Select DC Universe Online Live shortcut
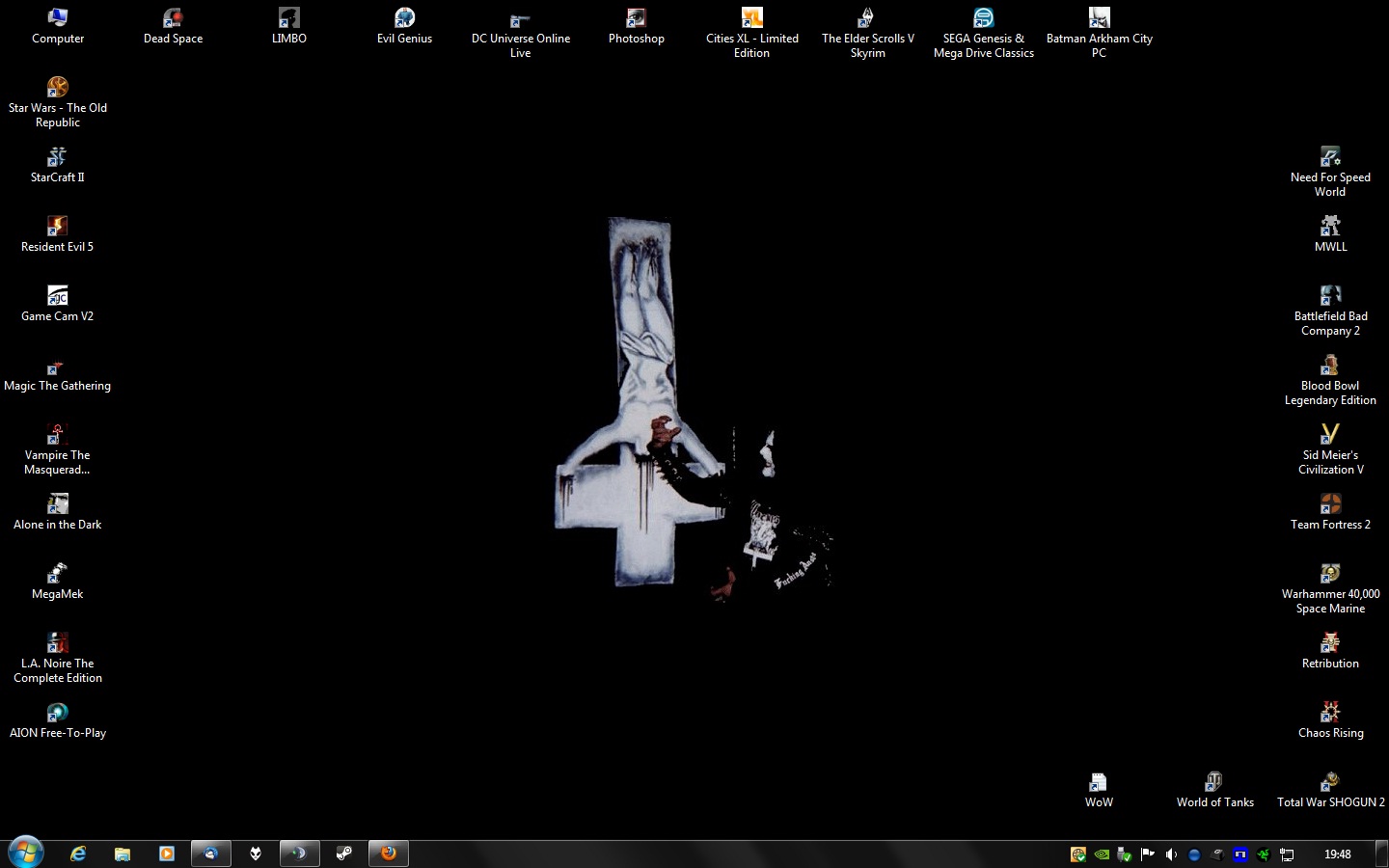Screen dimensions: 1389x868 coord(521,33)
